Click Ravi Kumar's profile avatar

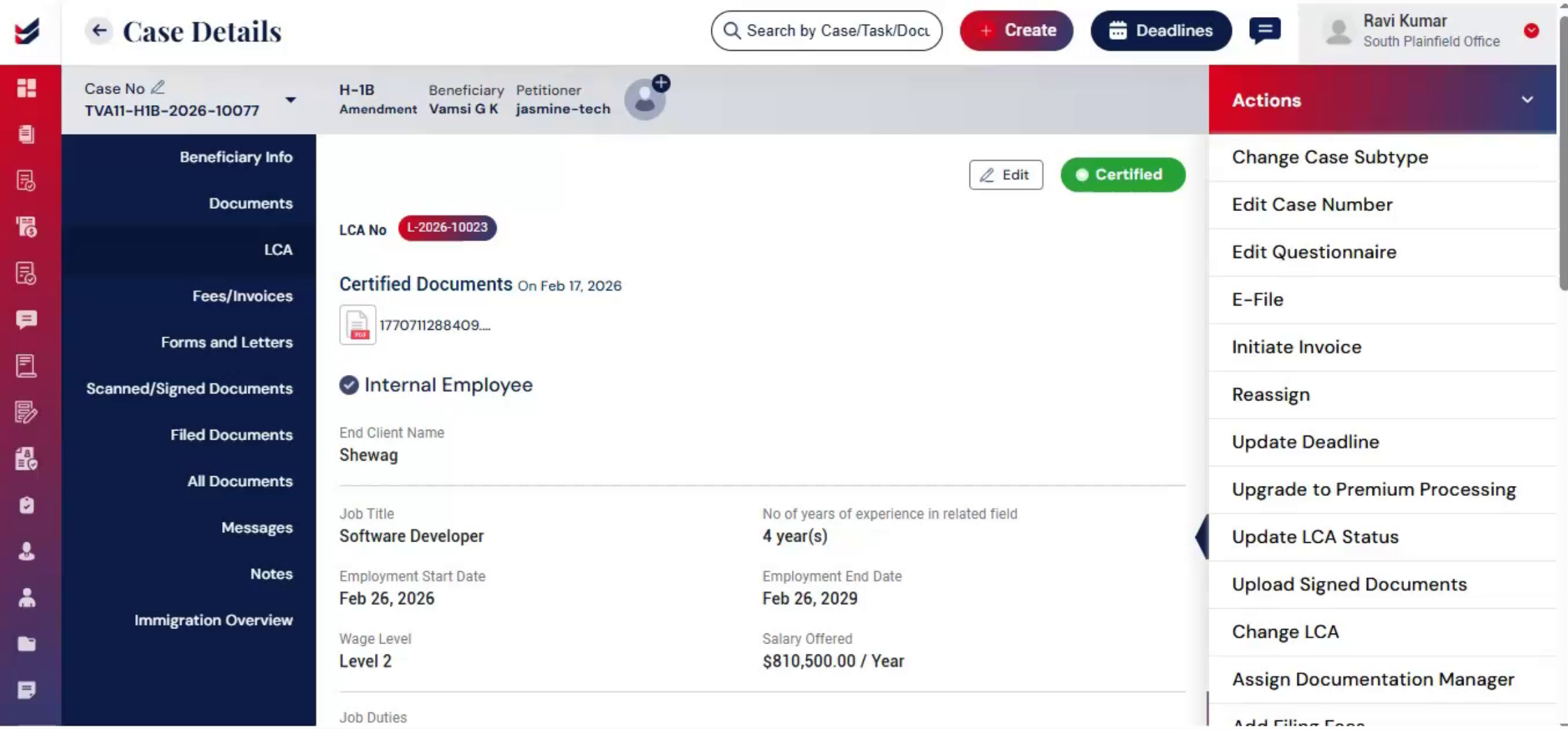1338,31
